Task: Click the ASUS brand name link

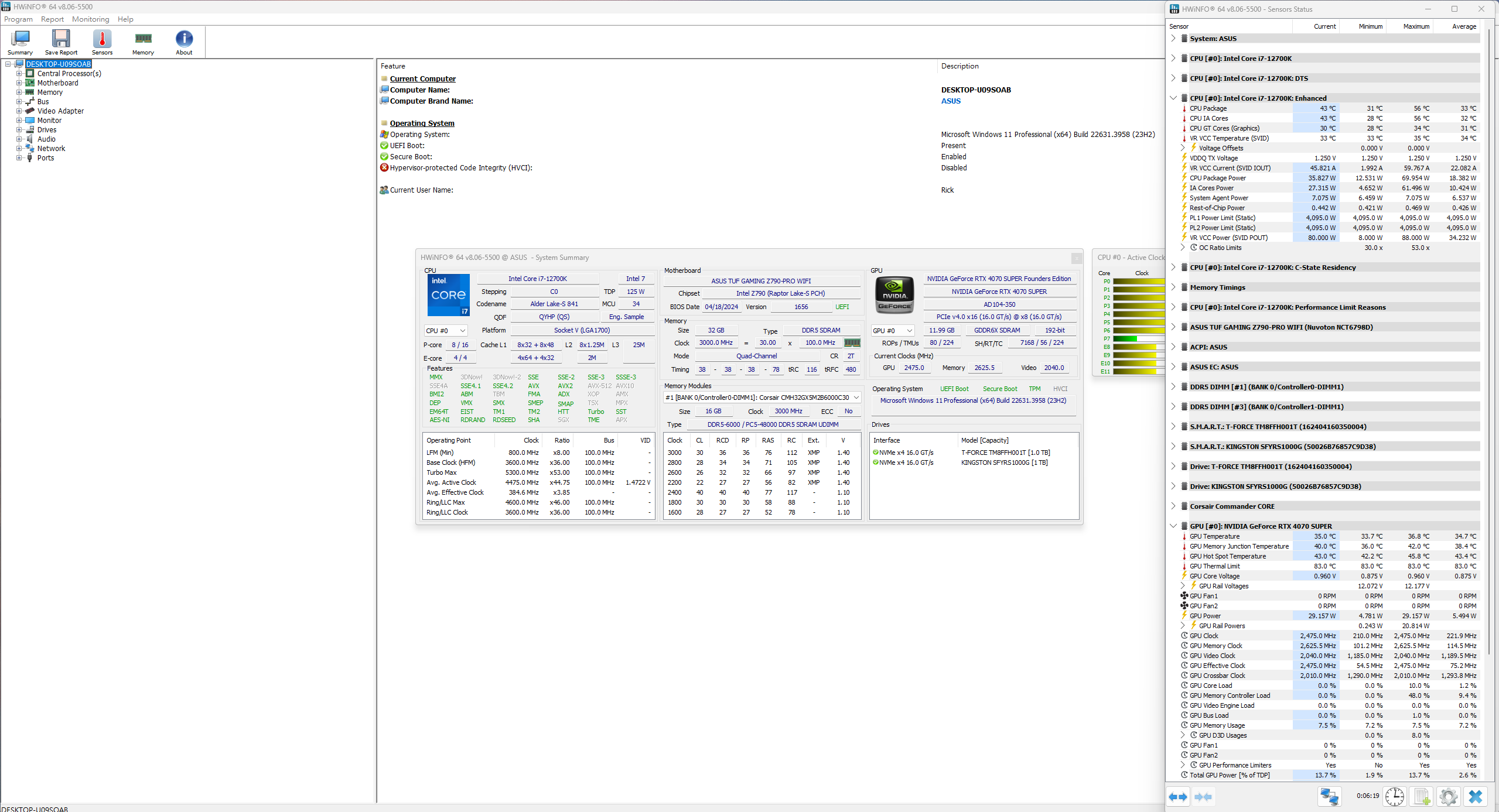Action: coord(951,101)
